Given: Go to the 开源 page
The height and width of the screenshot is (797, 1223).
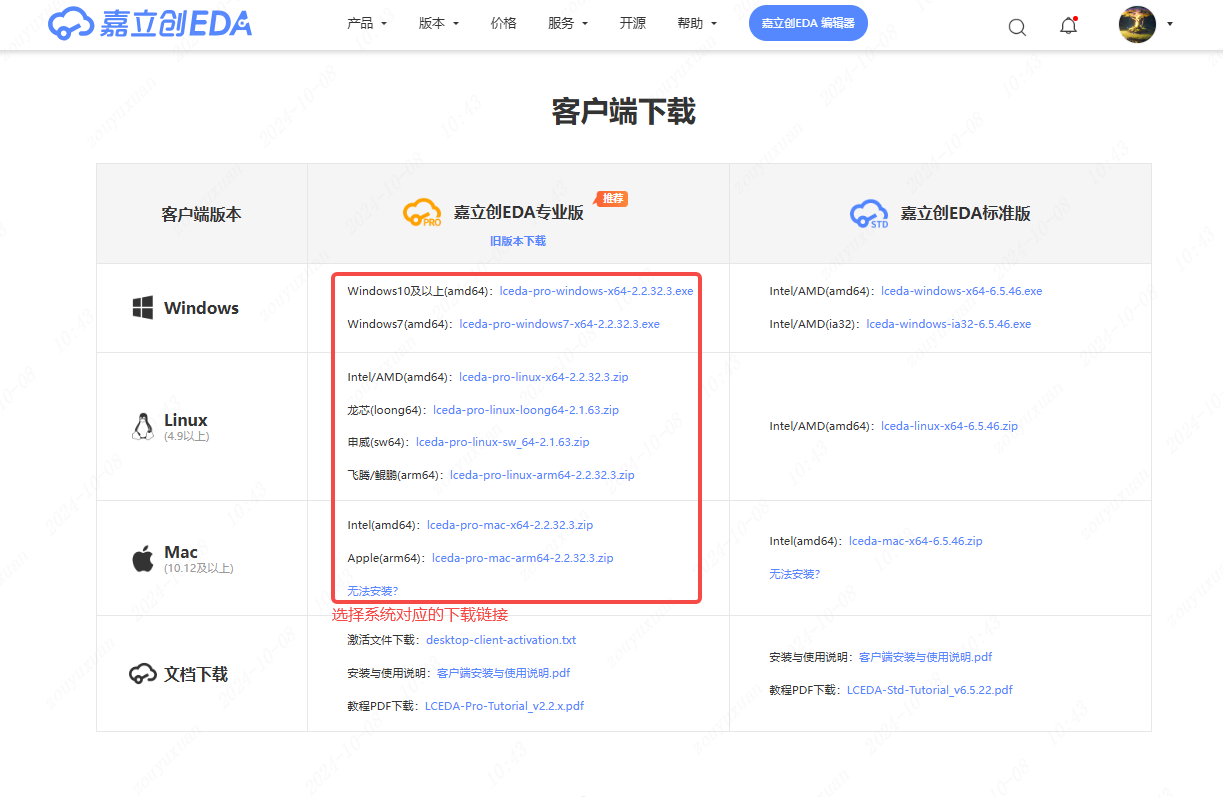Looking at the screenshot, I should (632, 24).
